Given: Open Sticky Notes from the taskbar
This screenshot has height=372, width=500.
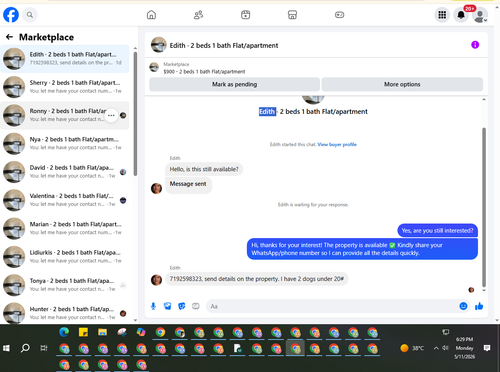Looking at the screenshot, I should click(x=83, y=332).
